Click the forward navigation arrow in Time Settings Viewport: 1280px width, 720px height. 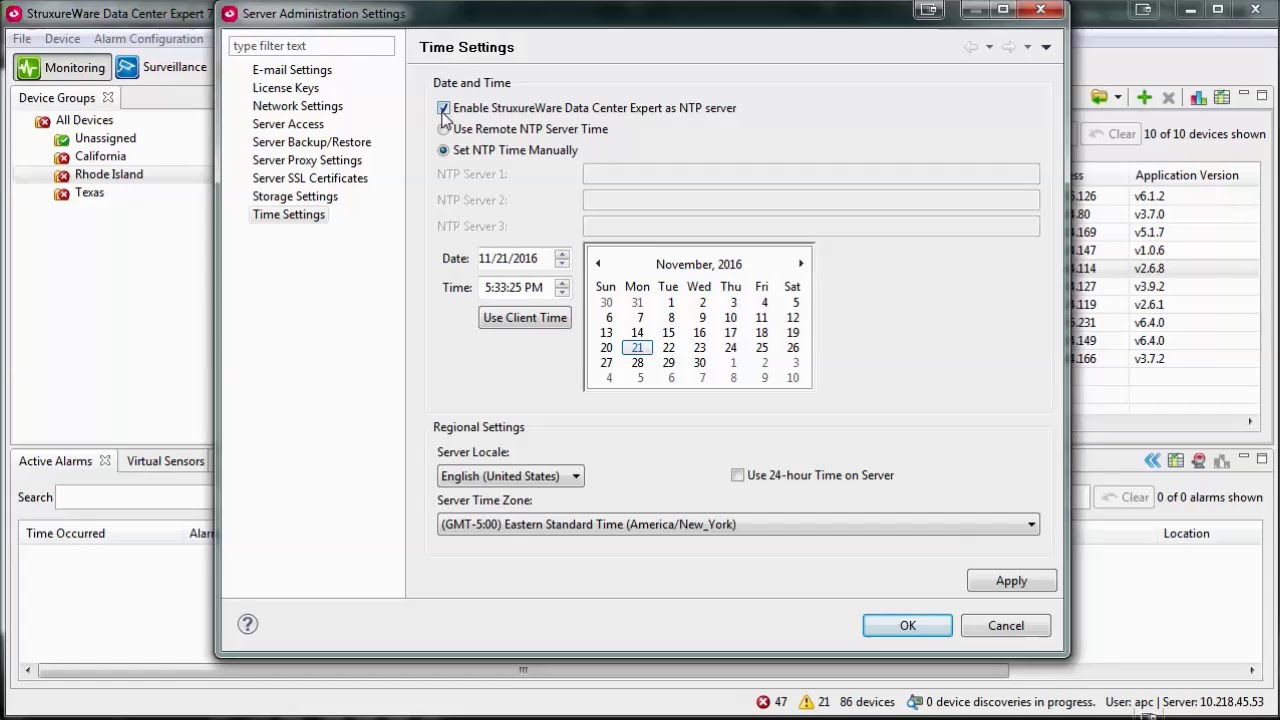1008,47
